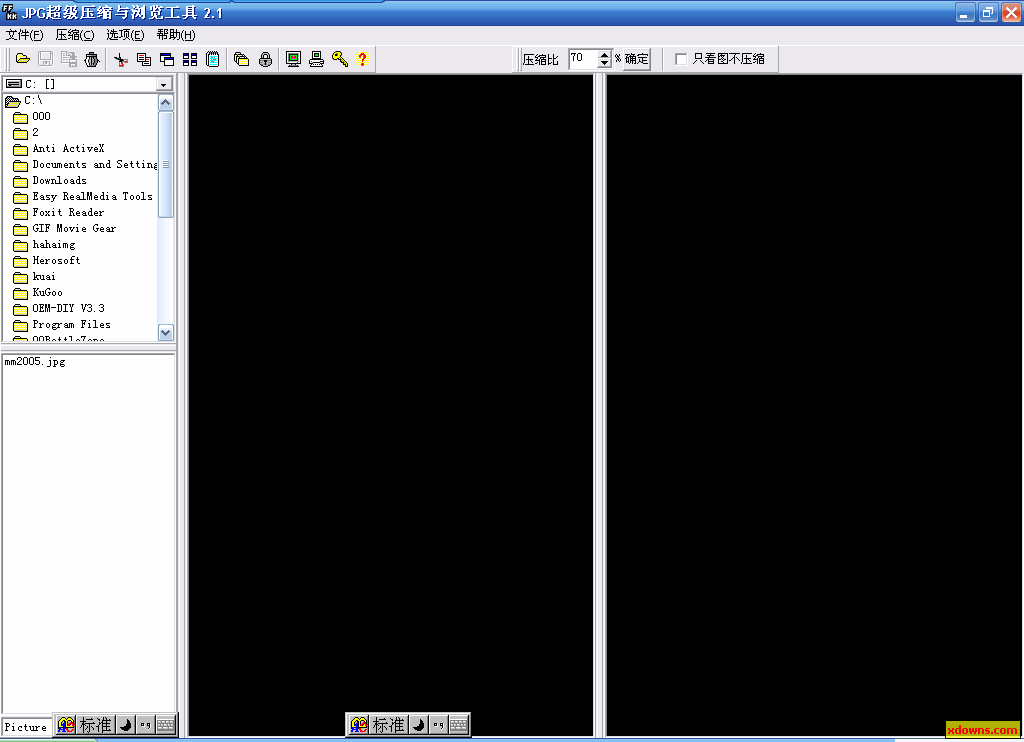This screenshot has height=742, width=1024.
Task: Enable the 只看图不压缩 checkbox
Action: click(x=680, y=59)
